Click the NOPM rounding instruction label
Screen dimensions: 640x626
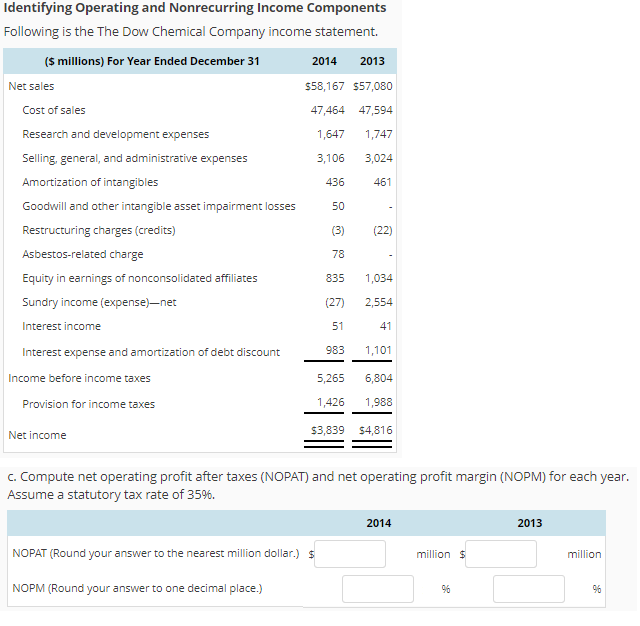coord(137,589)
